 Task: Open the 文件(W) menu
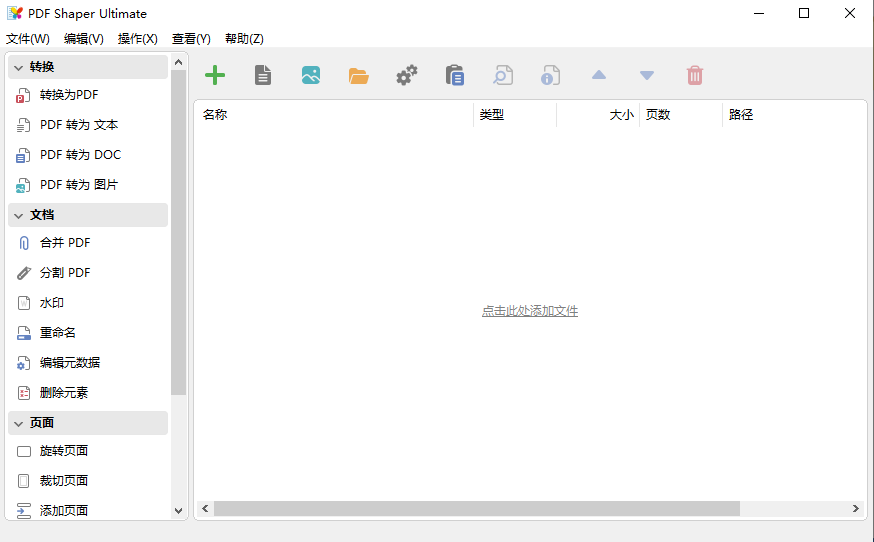[28, 38]
